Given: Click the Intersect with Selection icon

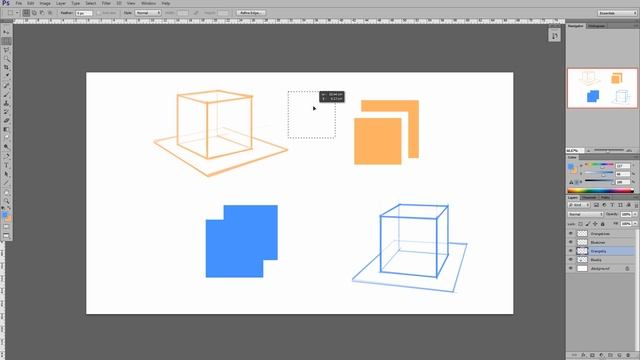Looking at the screenshot, I should [50, 13].
